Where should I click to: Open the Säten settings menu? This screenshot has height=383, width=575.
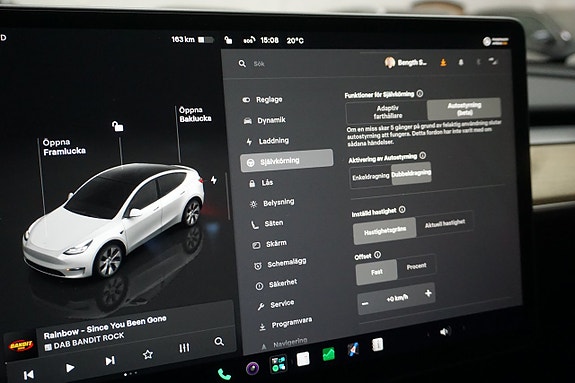(x=267, y=223)
